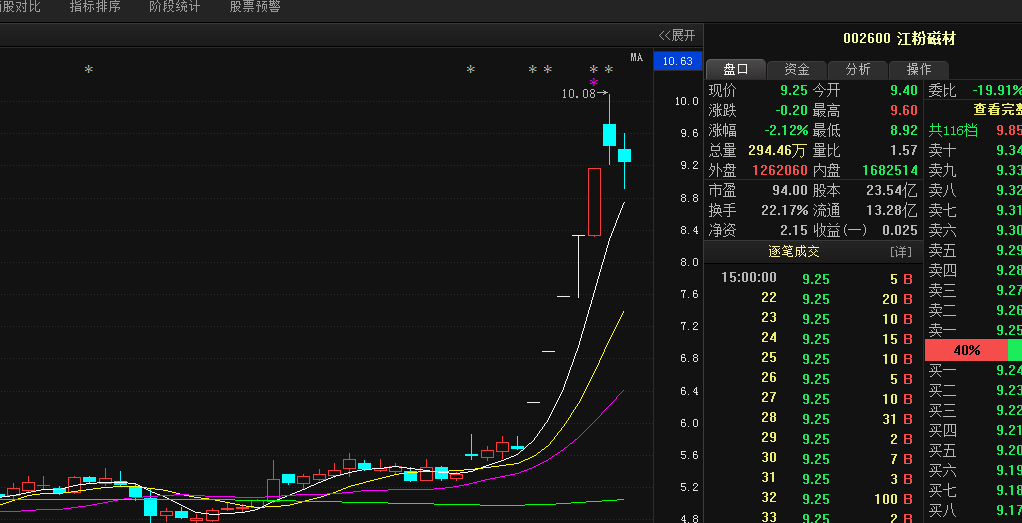Image resolution: width=1022 pixels, height=523 pixels.
Task: Click the leftmost gray asterisk info marker
Action: pos(88,70)
